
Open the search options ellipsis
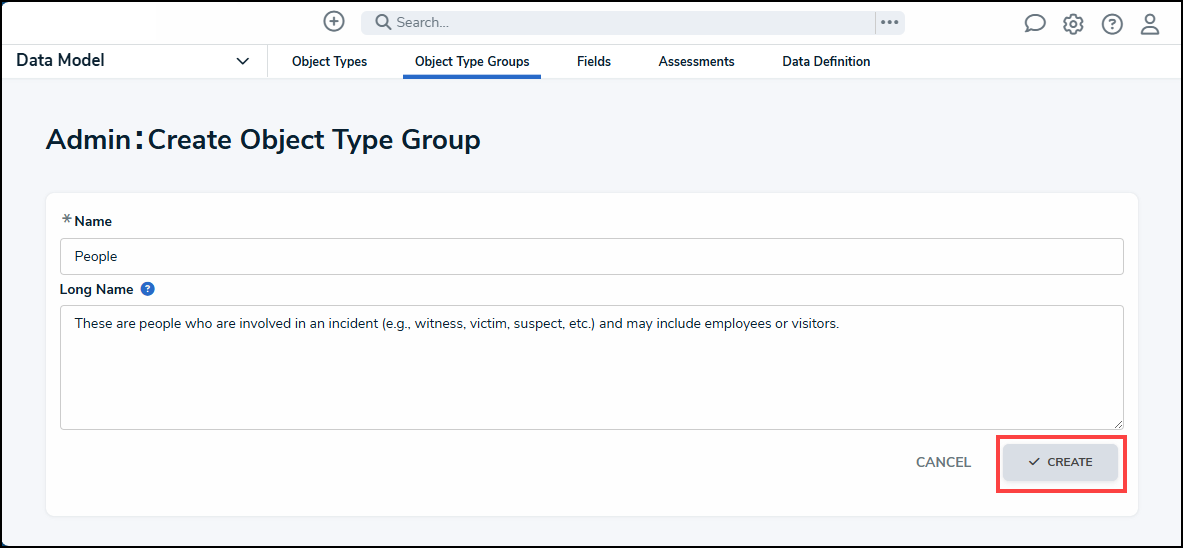point(889,23)
